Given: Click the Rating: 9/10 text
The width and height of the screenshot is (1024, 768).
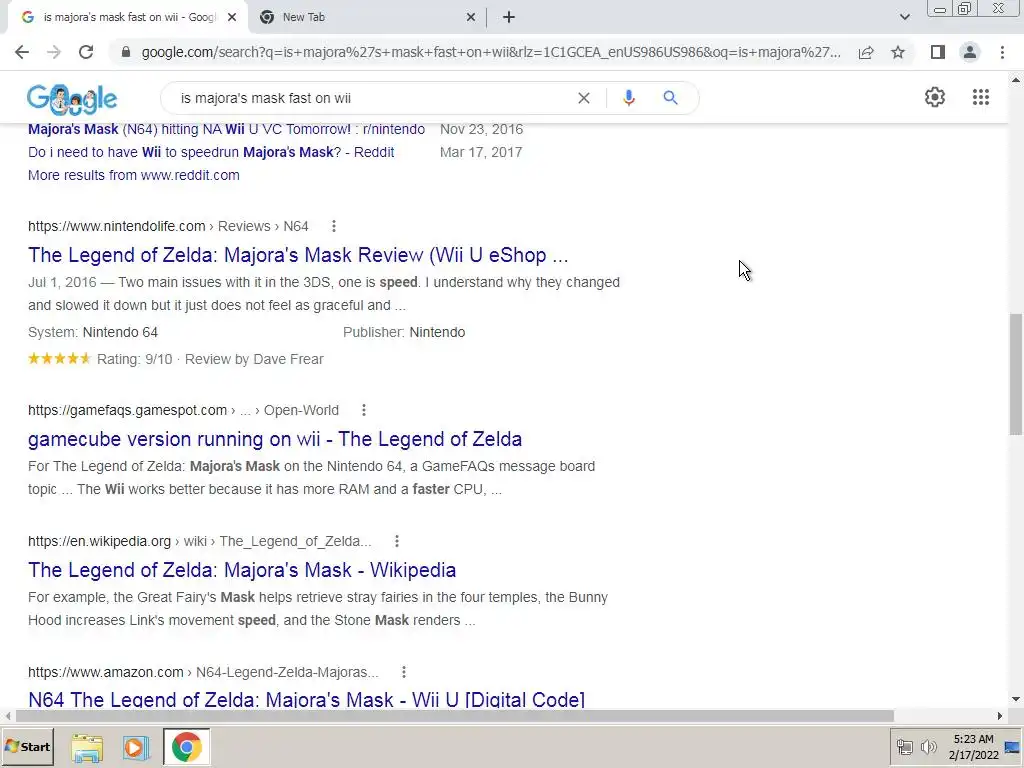Looking at the screenshot, I should point(135,359).
